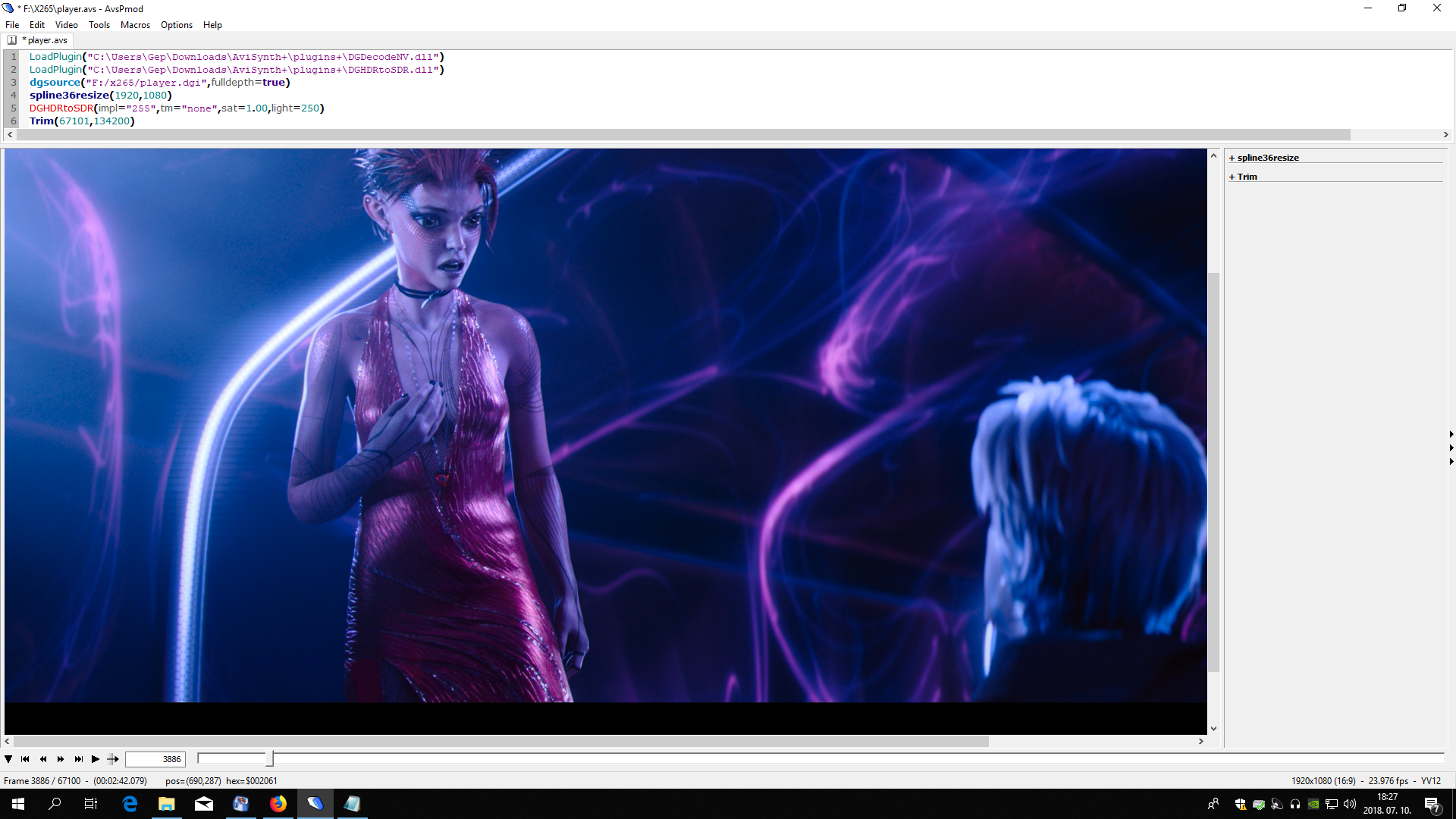This screenshot has height=819, width=1456.
Task: Click the external player arrow icon
Action: tap(113, 759)
